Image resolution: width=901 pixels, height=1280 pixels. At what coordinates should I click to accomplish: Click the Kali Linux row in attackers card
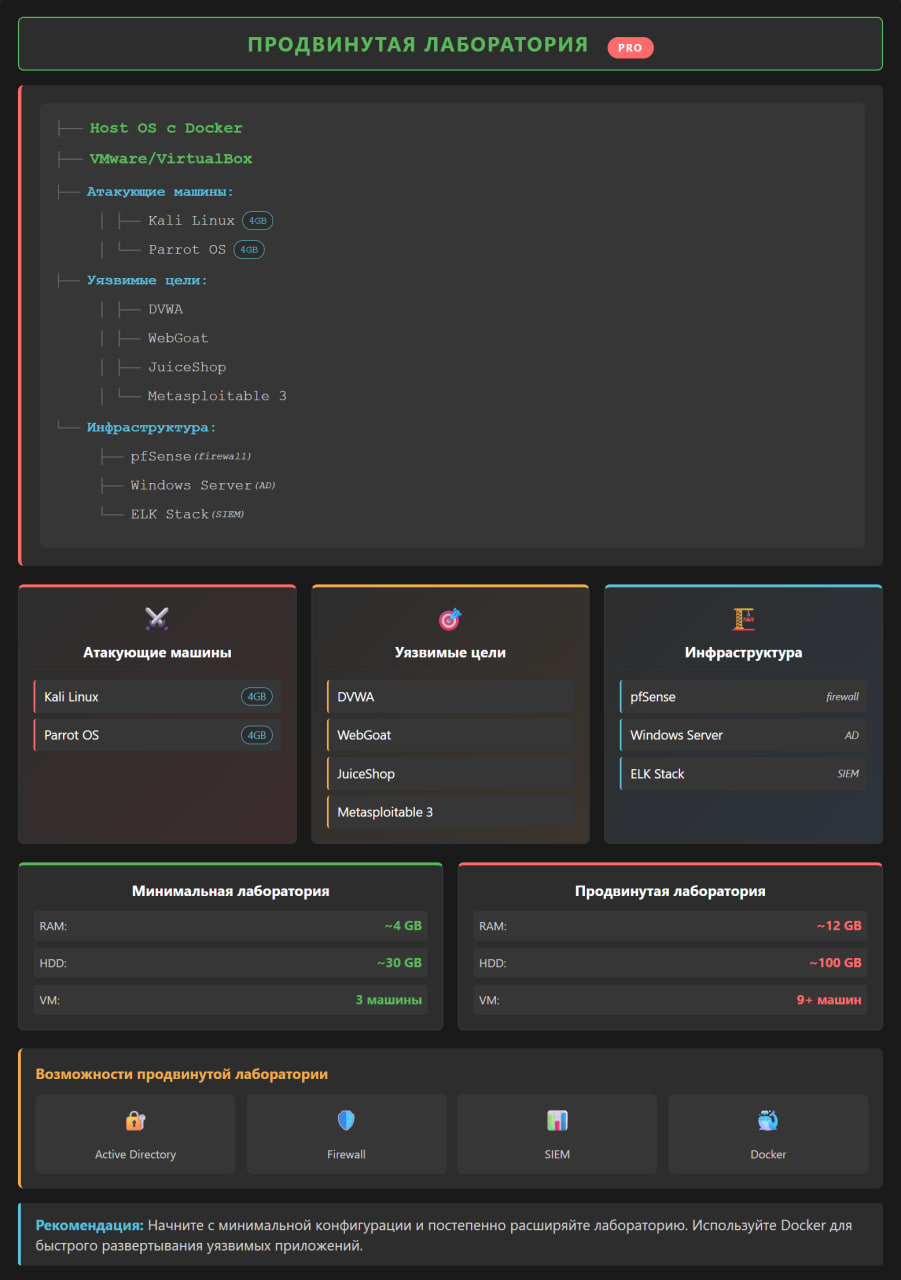(x=157, y=697)
